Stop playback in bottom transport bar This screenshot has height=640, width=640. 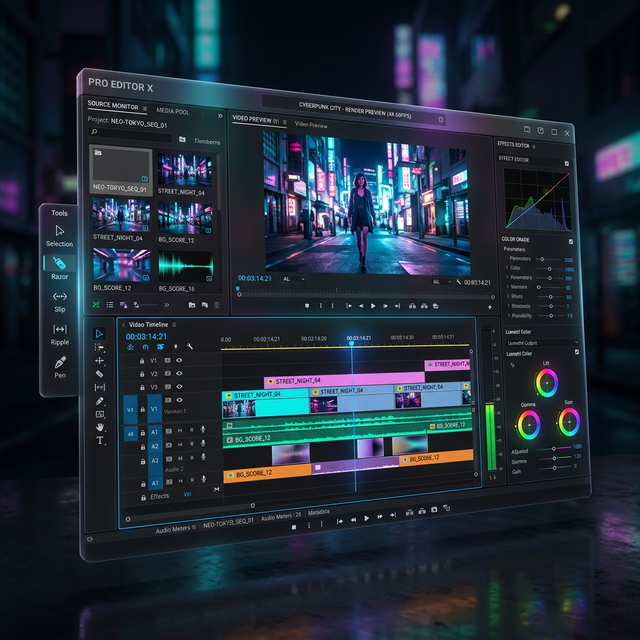293,527
